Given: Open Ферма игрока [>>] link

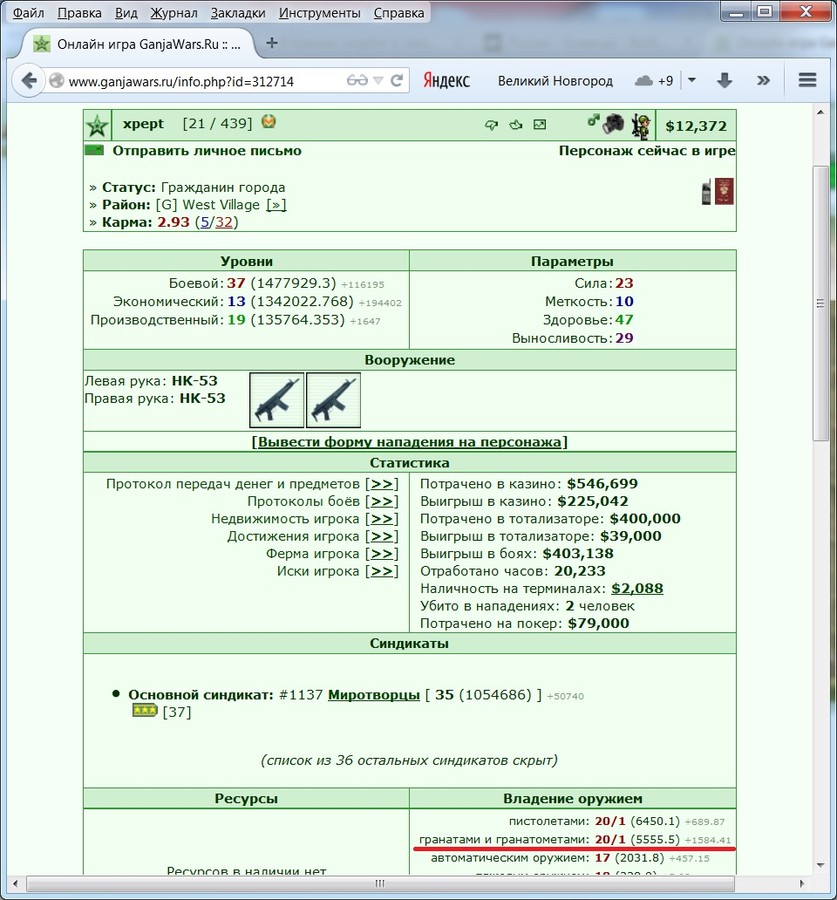Looking at the screenshot, I should pos(382,554).
